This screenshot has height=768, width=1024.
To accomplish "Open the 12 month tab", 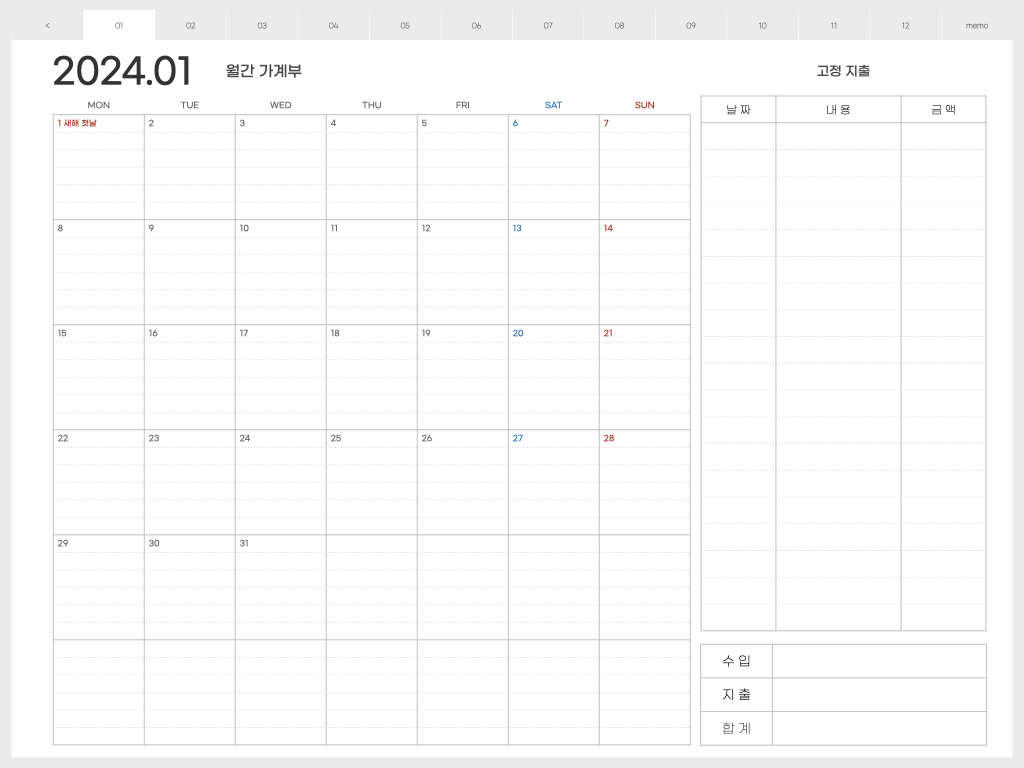I will point(906,25).
